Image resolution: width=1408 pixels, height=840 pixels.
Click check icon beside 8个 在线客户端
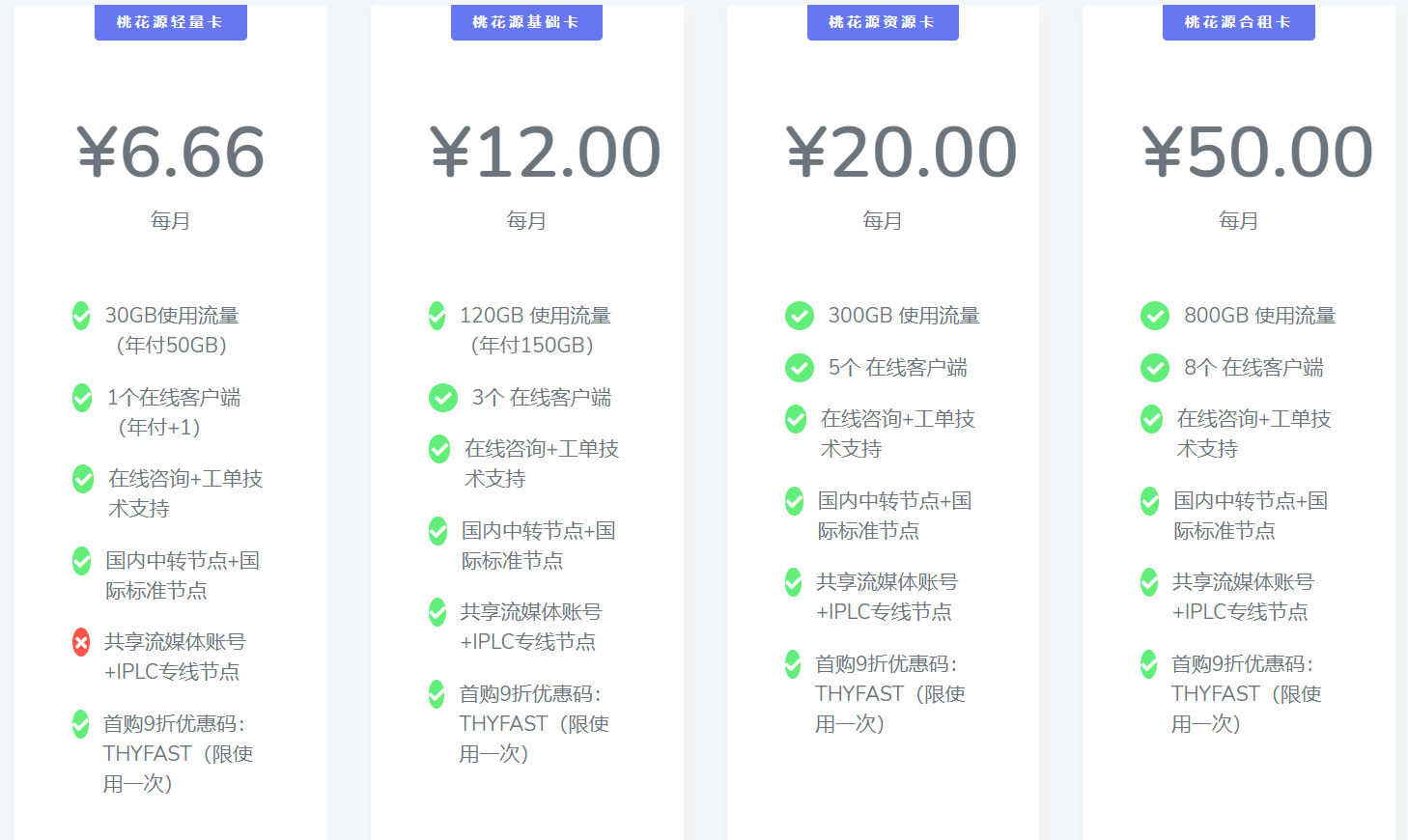[x=1155, y=368]
